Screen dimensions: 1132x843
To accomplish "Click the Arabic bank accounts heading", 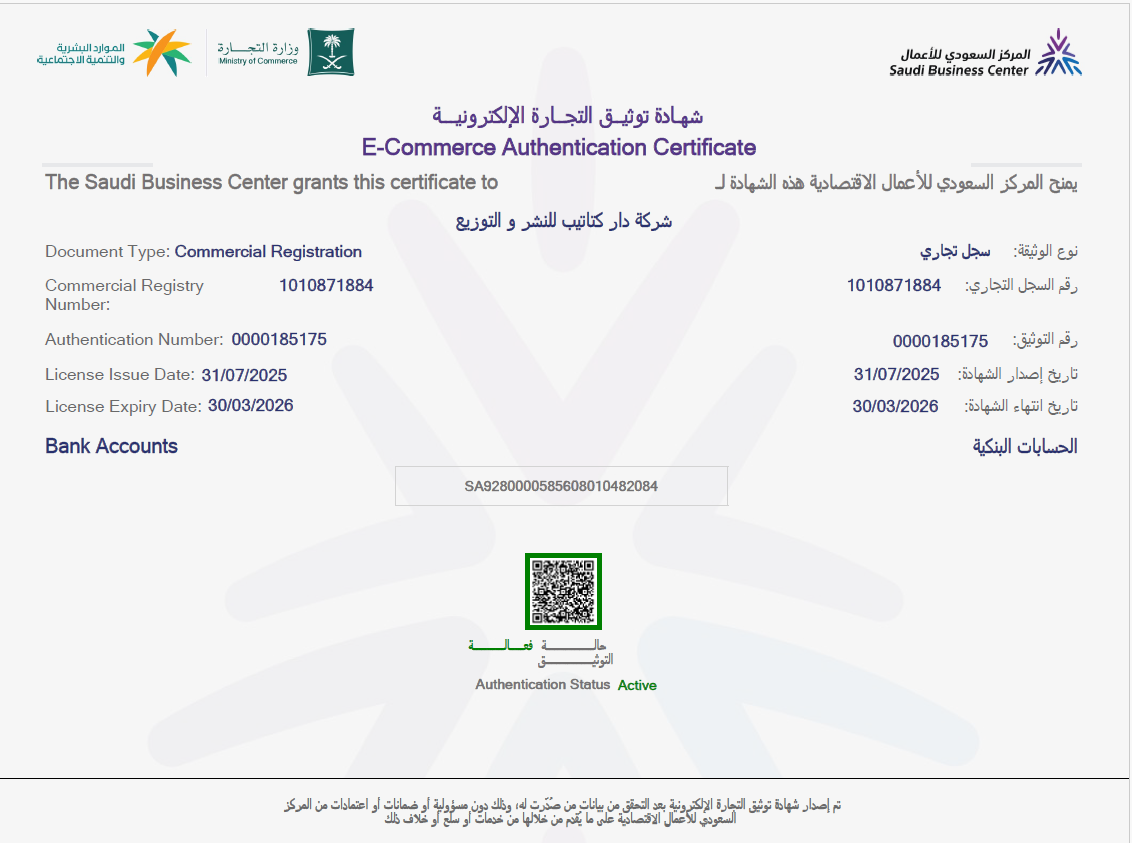I will [x=1025, y=447].
